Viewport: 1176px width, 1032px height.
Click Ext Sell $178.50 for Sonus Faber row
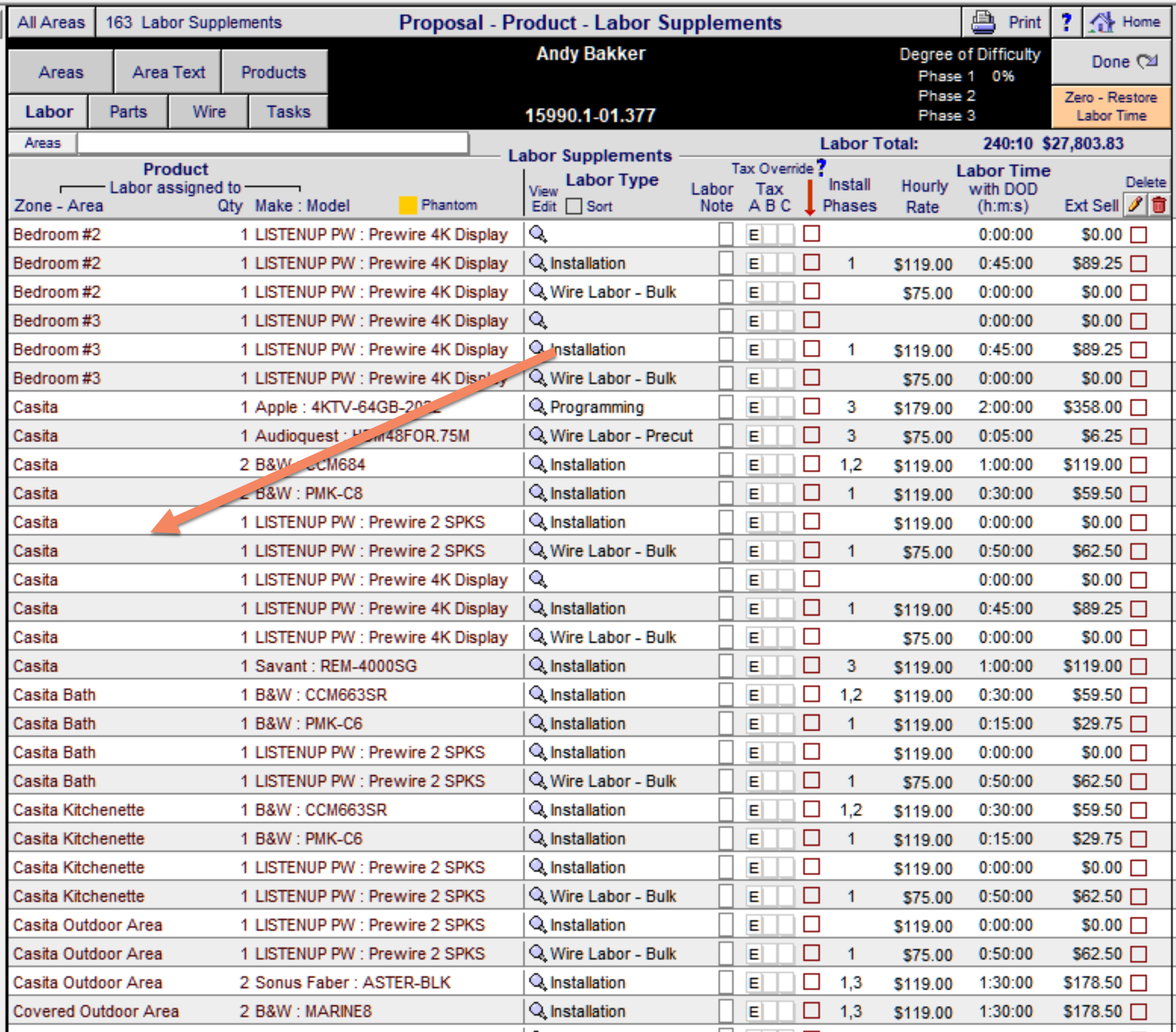1092,982
